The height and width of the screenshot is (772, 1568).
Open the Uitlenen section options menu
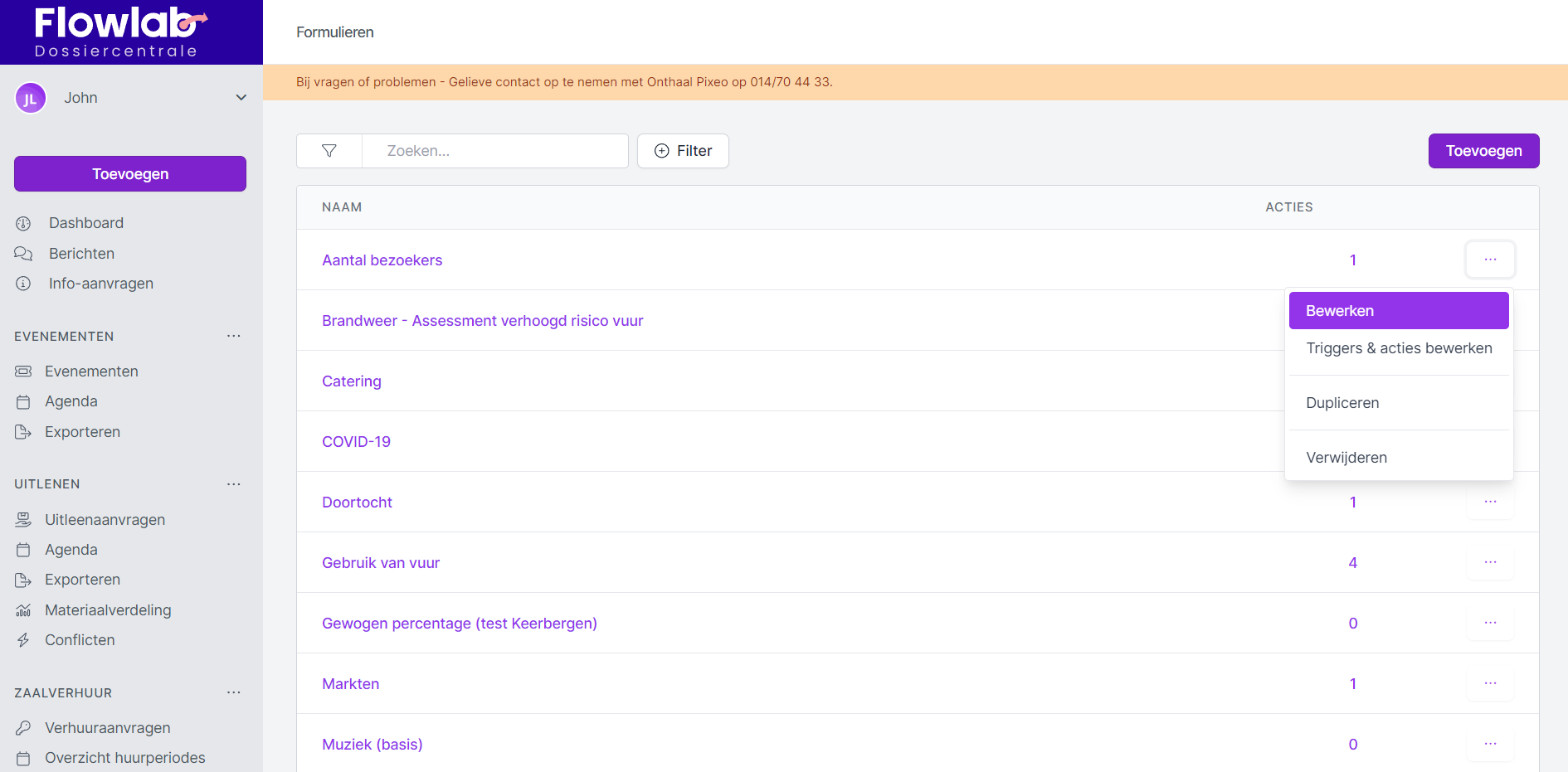[234, 484]
